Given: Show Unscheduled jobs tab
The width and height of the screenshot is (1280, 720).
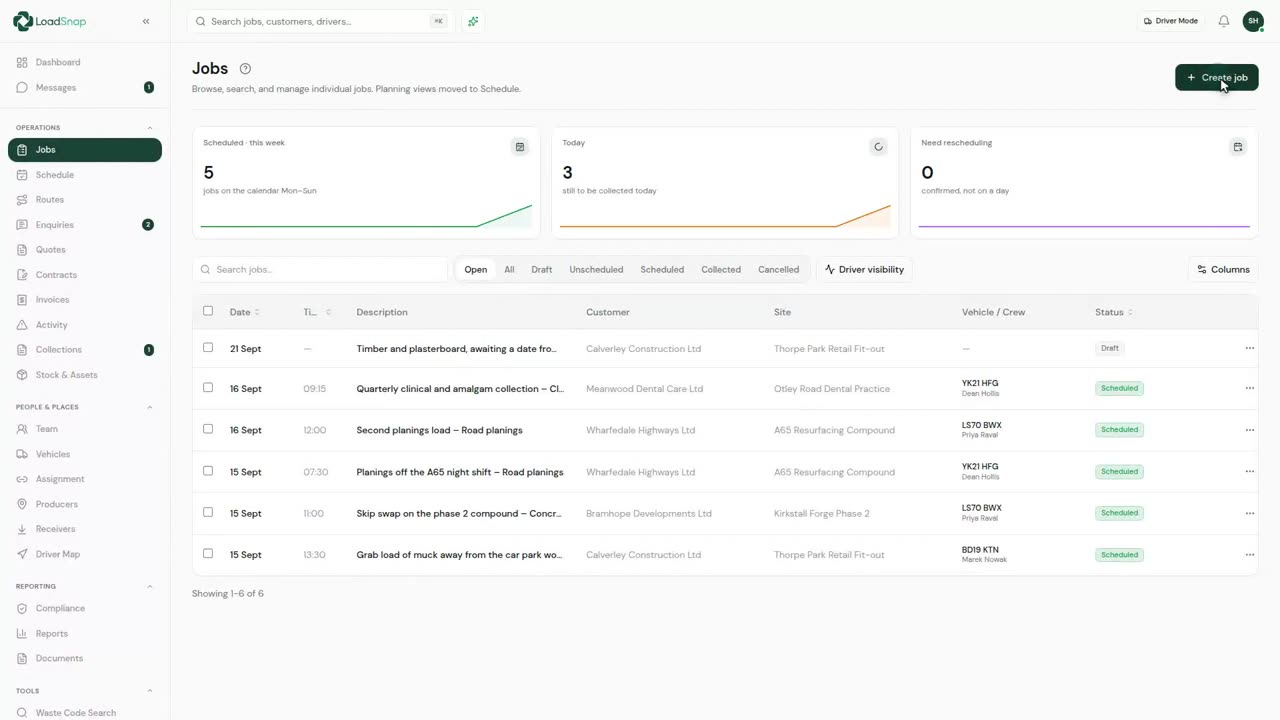Looking at the screenshot, I should pos(596,270).
